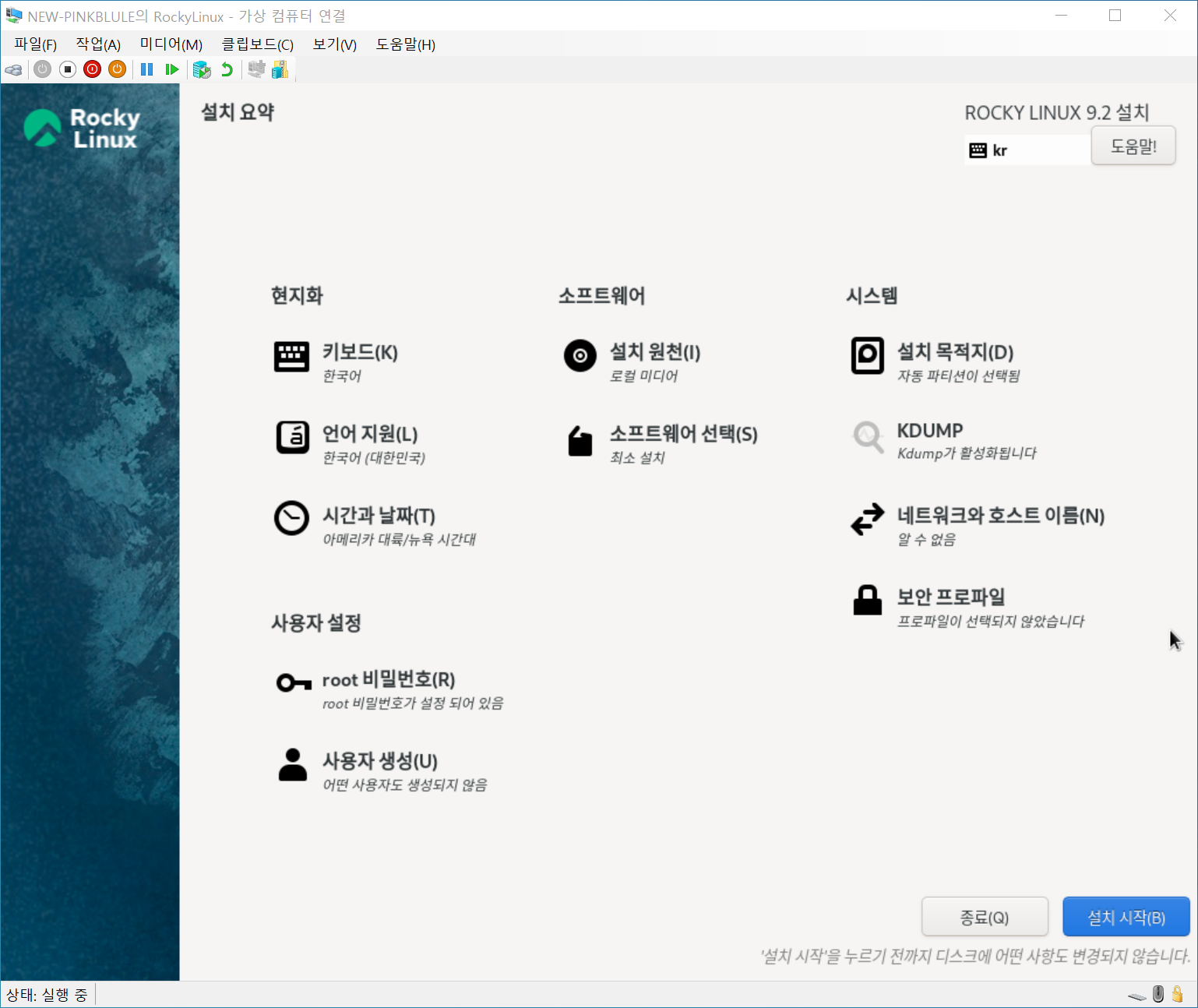Viewport: 1198px width, 1008px height.
Task: Open the 보기(V) menu
Action: point(335,44)
